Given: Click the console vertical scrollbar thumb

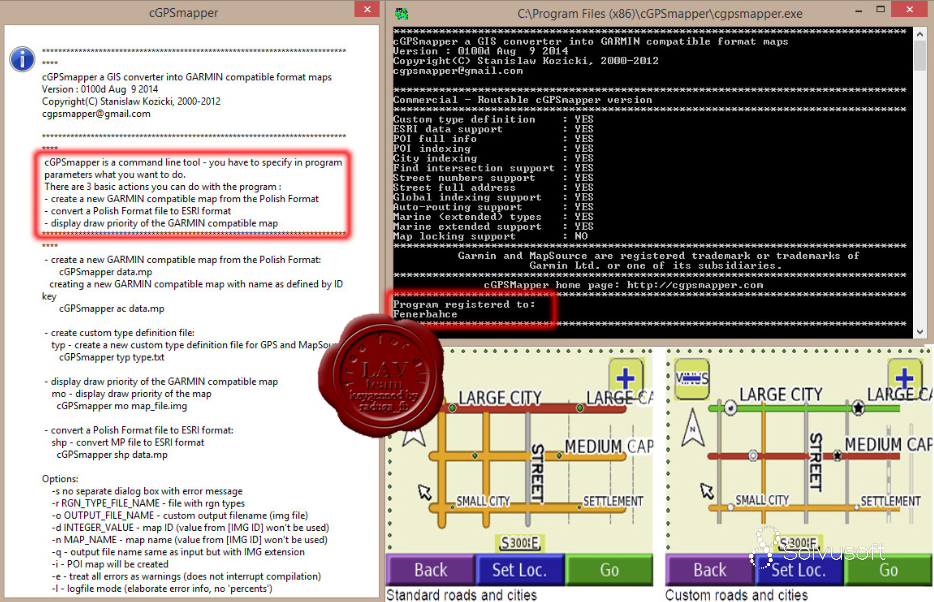Looking at the screenshot, I should [920, 56].
